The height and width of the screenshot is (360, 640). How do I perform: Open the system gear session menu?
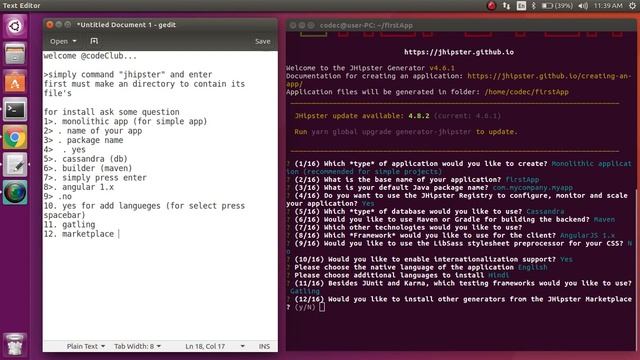click(x=632, y=6)
